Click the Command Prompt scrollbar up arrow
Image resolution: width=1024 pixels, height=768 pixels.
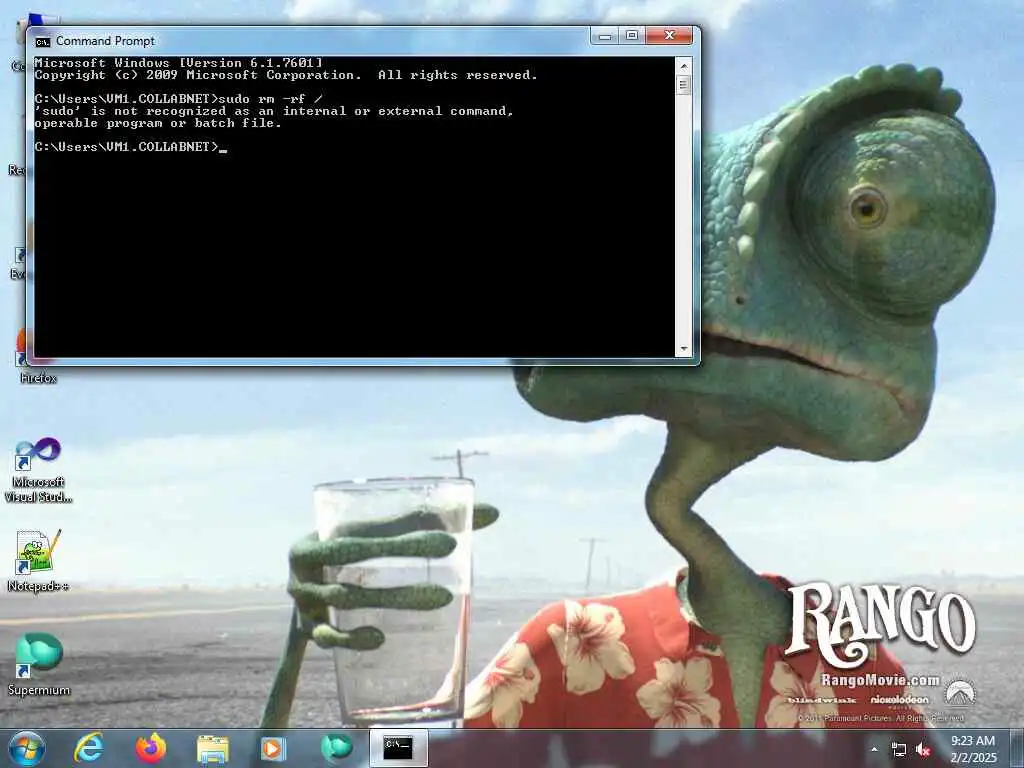684,66
